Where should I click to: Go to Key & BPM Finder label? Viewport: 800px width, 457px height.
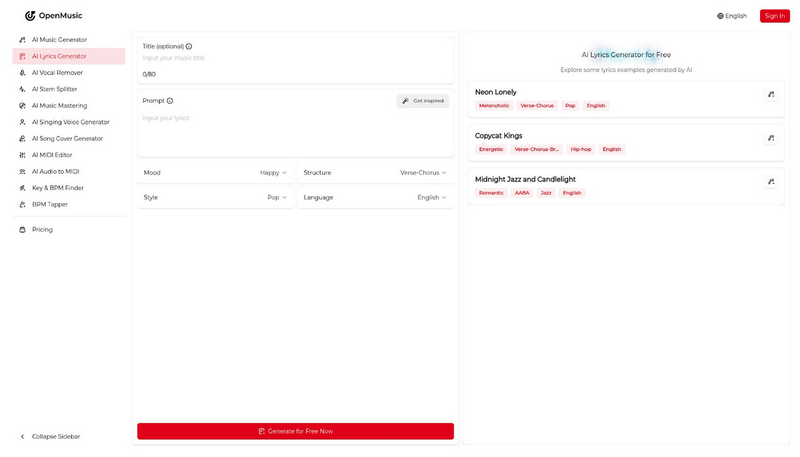(x=58, y=188)
